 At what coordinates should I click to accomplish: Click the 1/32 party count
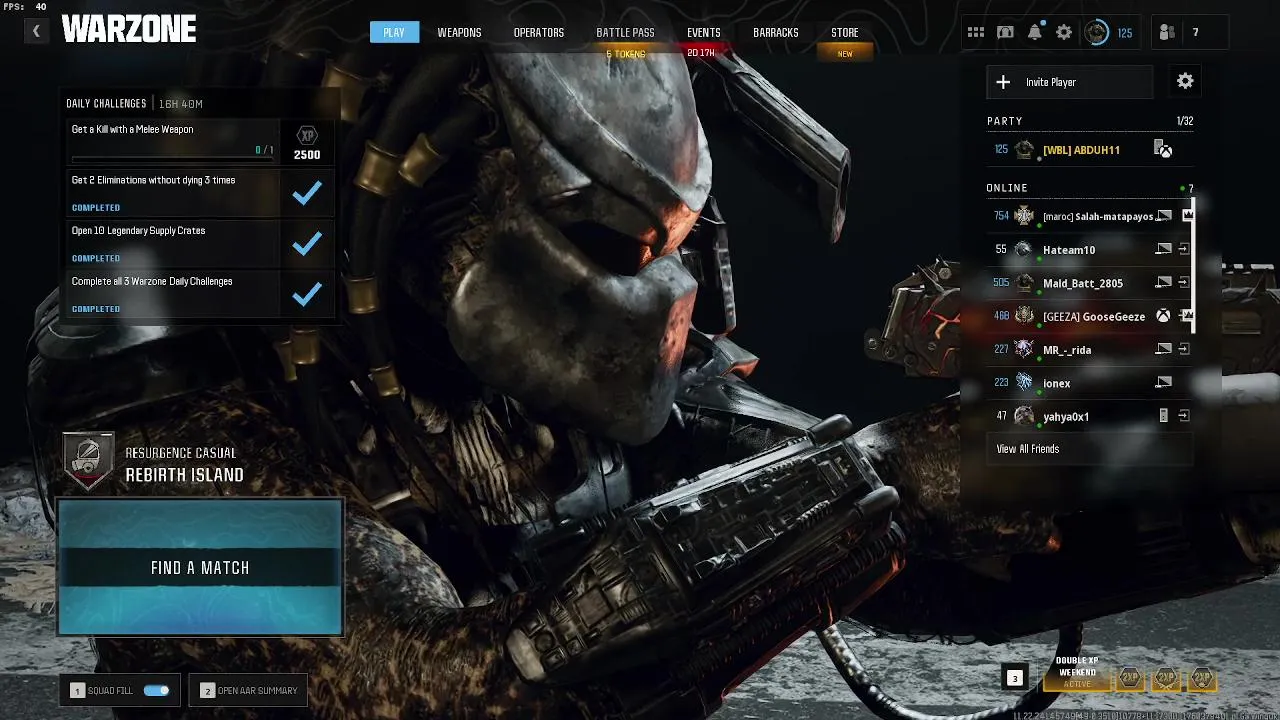pyautogui.click(x=1185, y=121)
